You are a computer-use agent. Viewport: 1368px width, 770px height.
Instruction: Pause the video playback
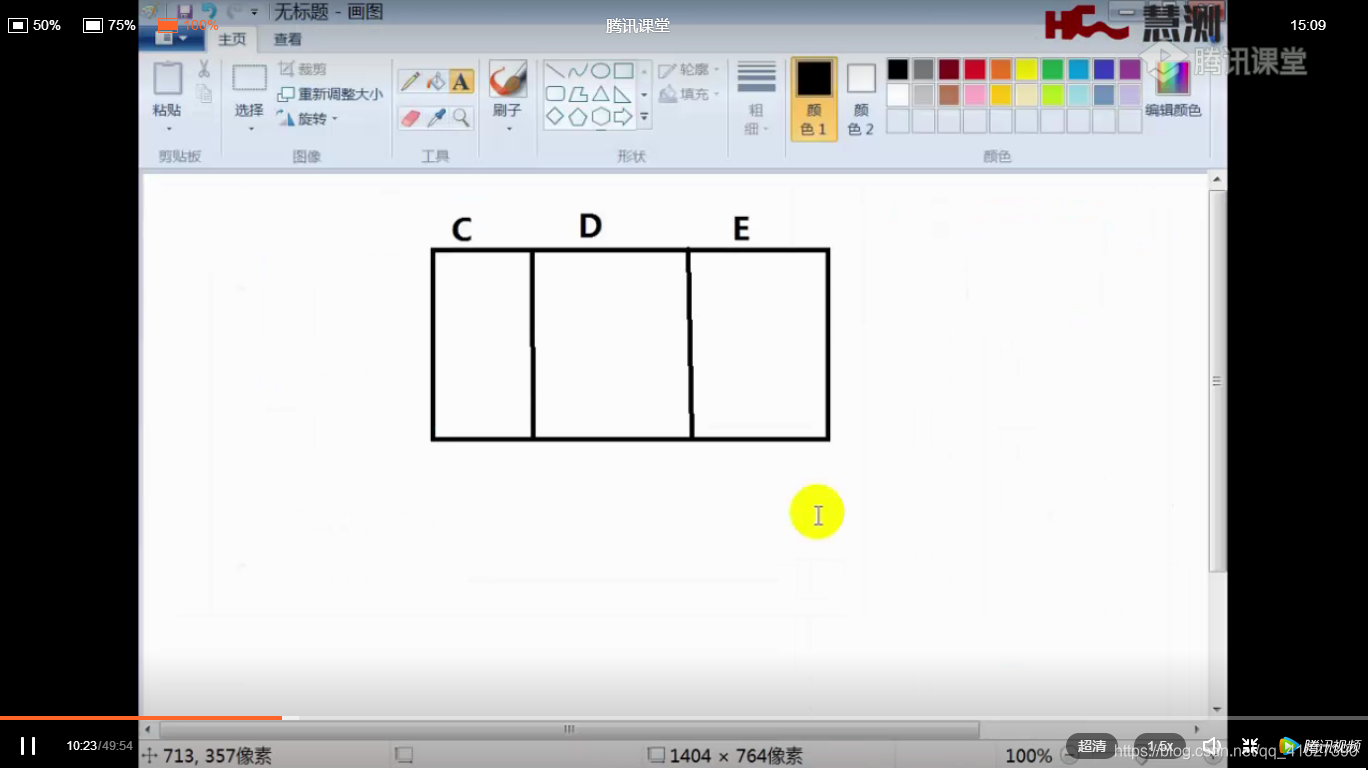point(27,745)
